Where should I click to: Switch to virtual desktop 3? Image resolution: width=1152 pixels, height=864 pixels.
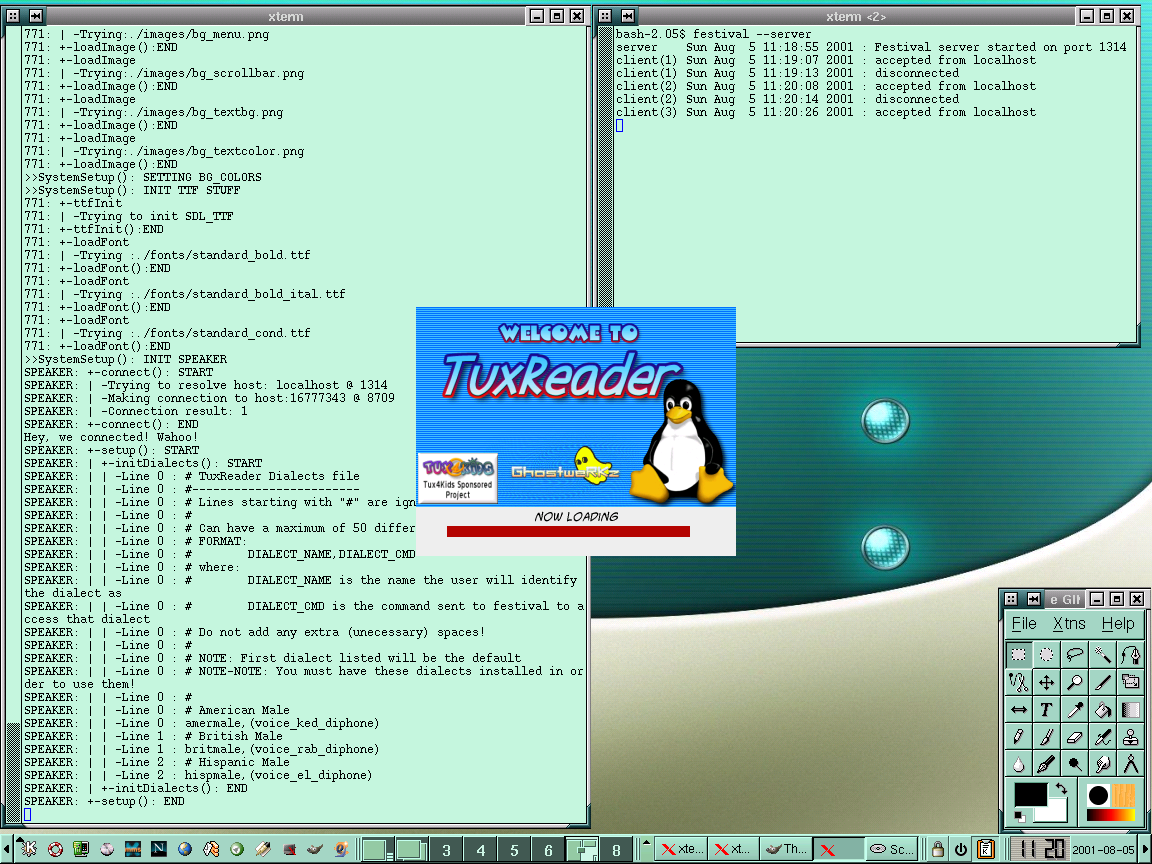tap(446, 850)
